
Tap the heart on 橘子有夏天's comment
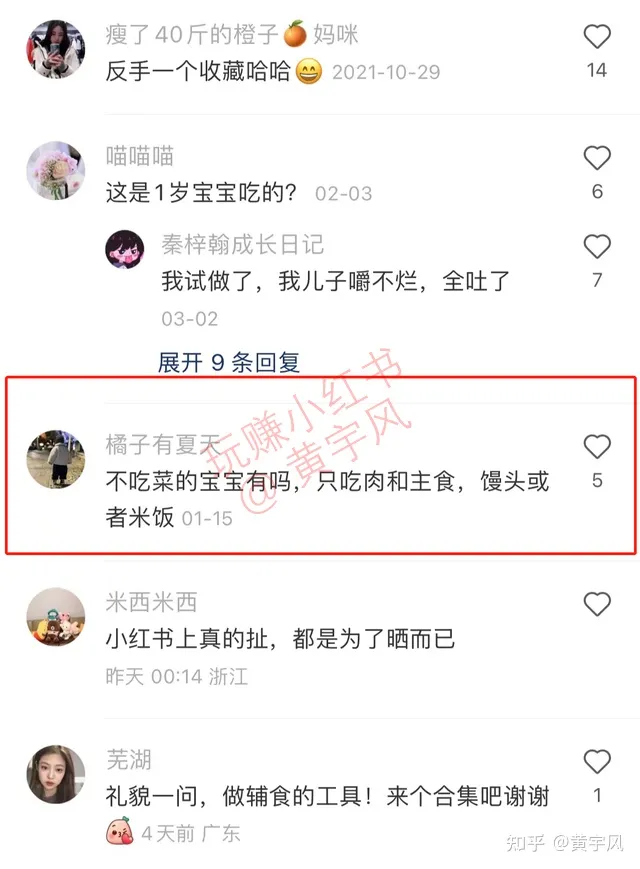[597, 447]
